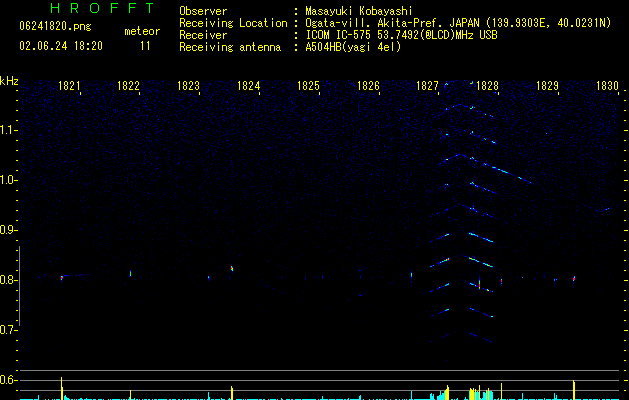Click the 0.6 kHz frequency label
Image resolution: width=629 pixels, height=400 pixels.
[x=8, y=380]
